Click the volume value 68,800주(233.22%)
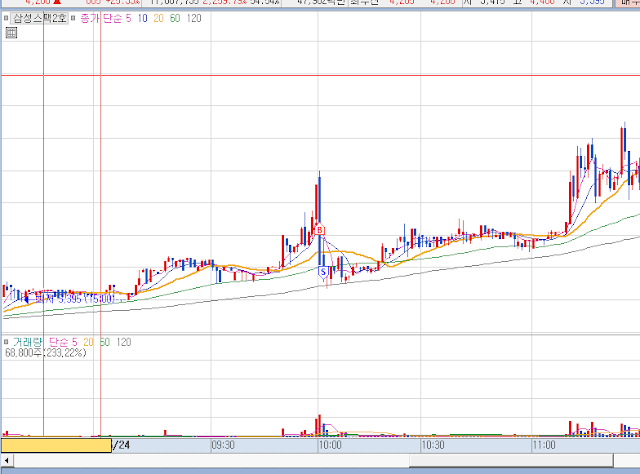 click(x=46, y=353)
